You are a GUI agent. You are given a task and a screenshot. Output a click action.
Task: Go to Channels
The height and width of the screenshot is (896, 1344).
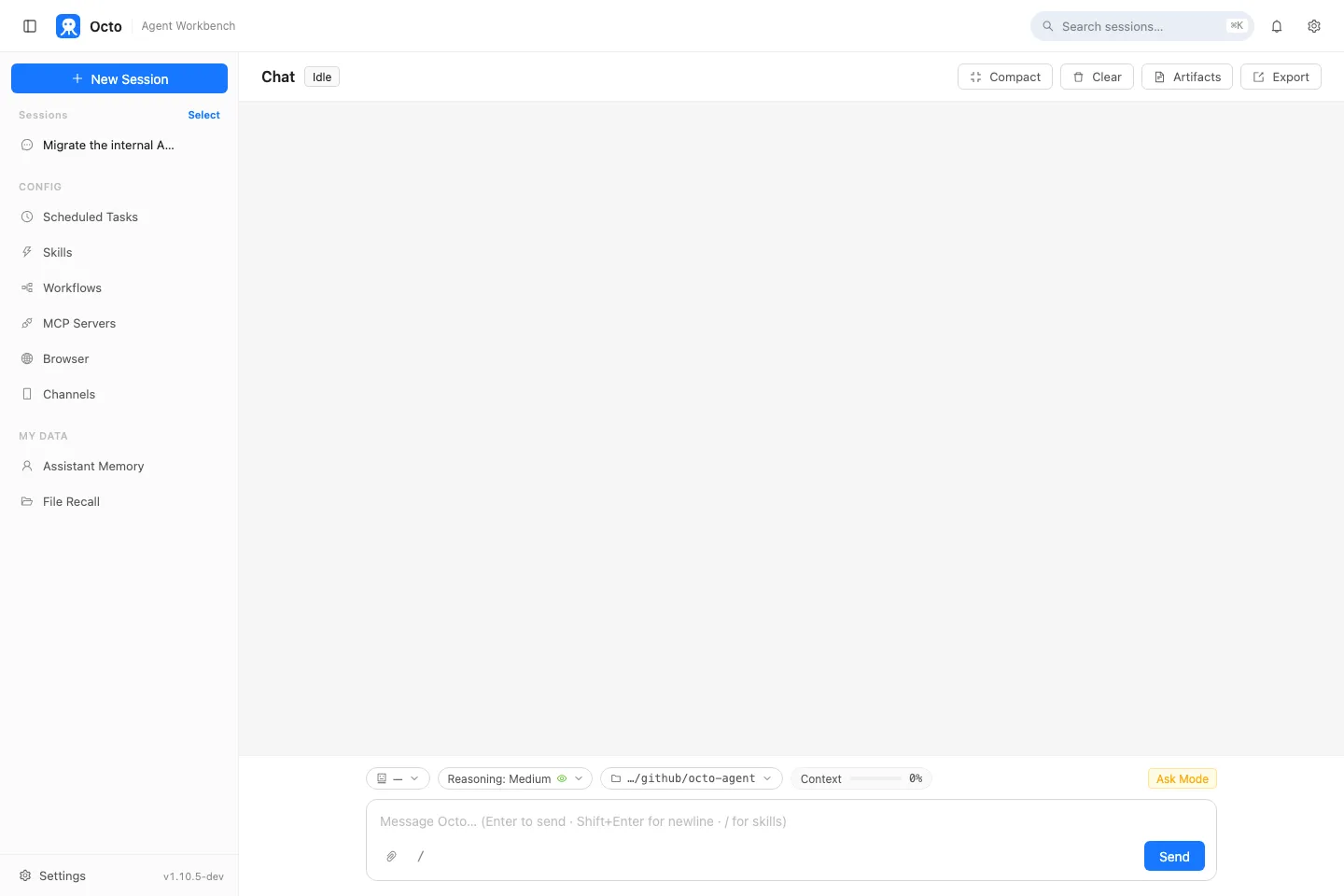(119, 394)
